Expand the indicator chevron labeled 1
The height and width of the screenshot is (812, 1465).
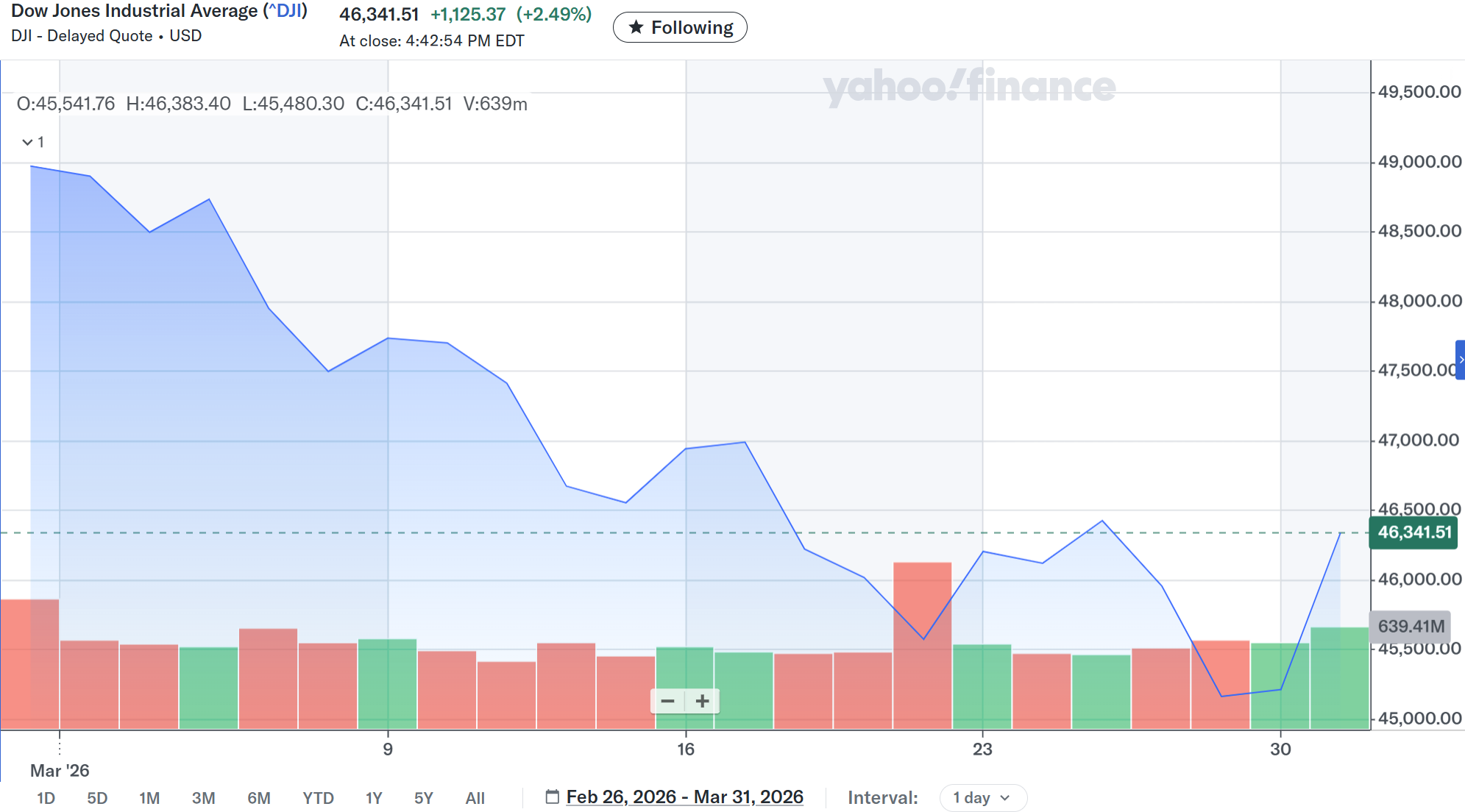[28, 142]
